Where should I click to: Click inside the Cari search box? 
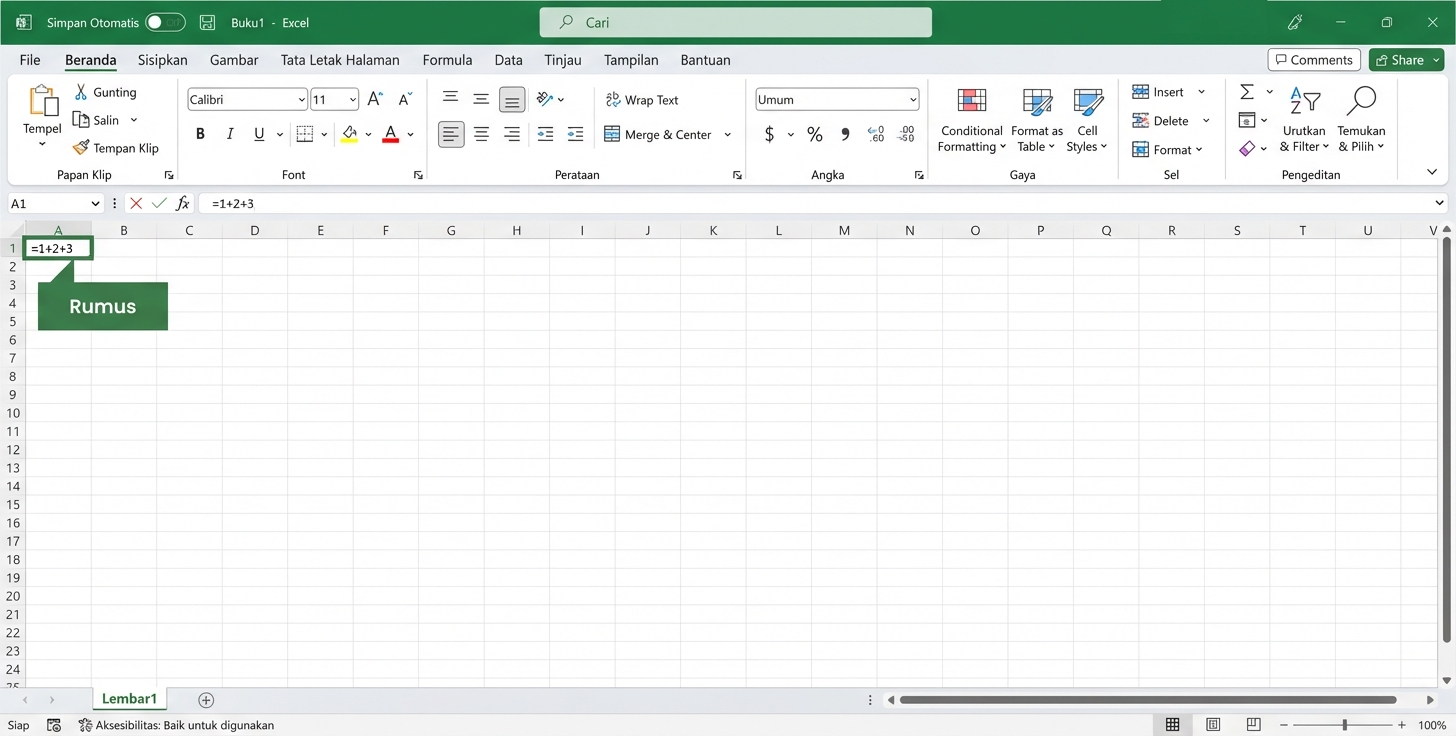click(x=735, y=22)
